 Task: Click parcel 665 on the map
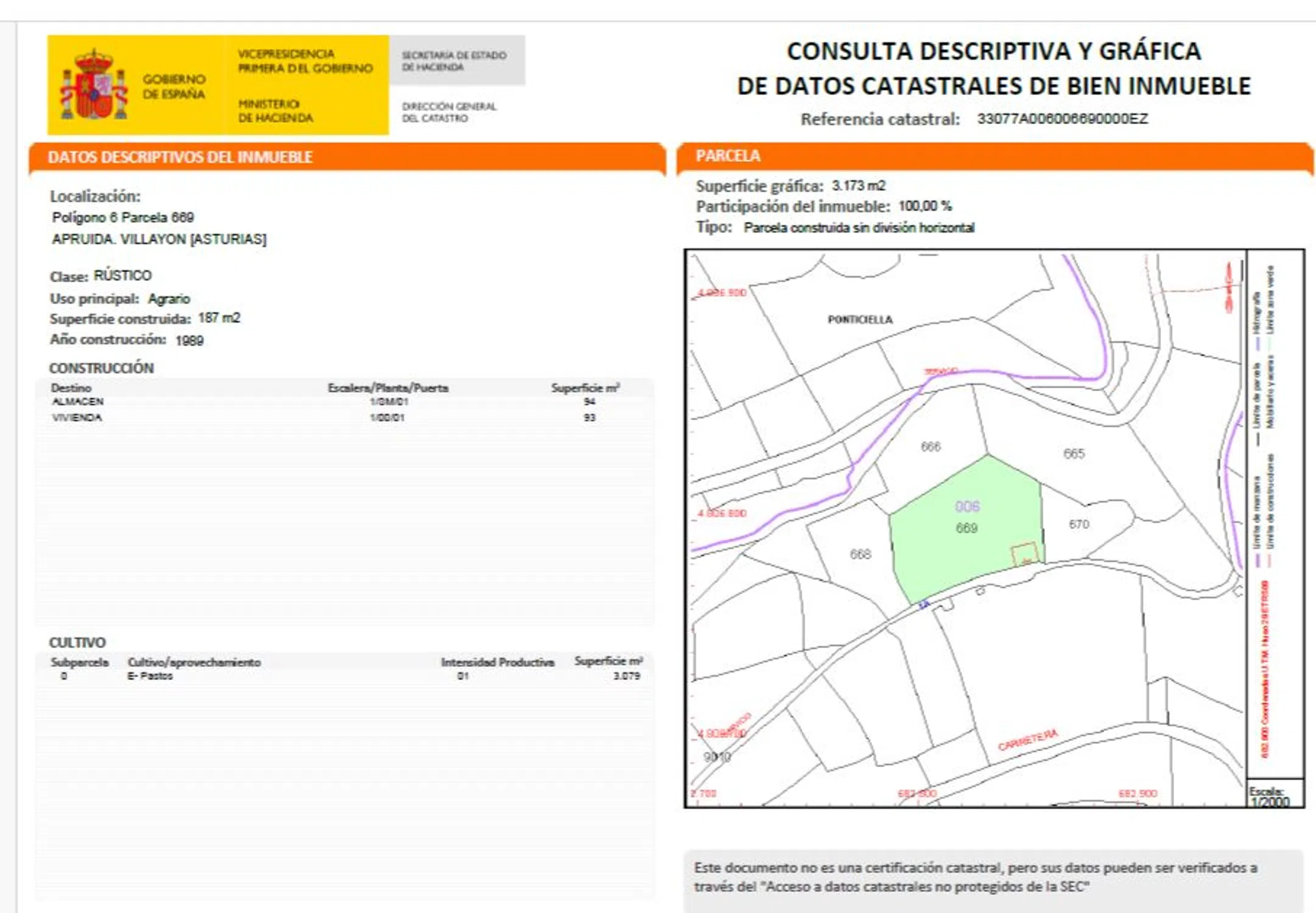tap(1074, 453)
